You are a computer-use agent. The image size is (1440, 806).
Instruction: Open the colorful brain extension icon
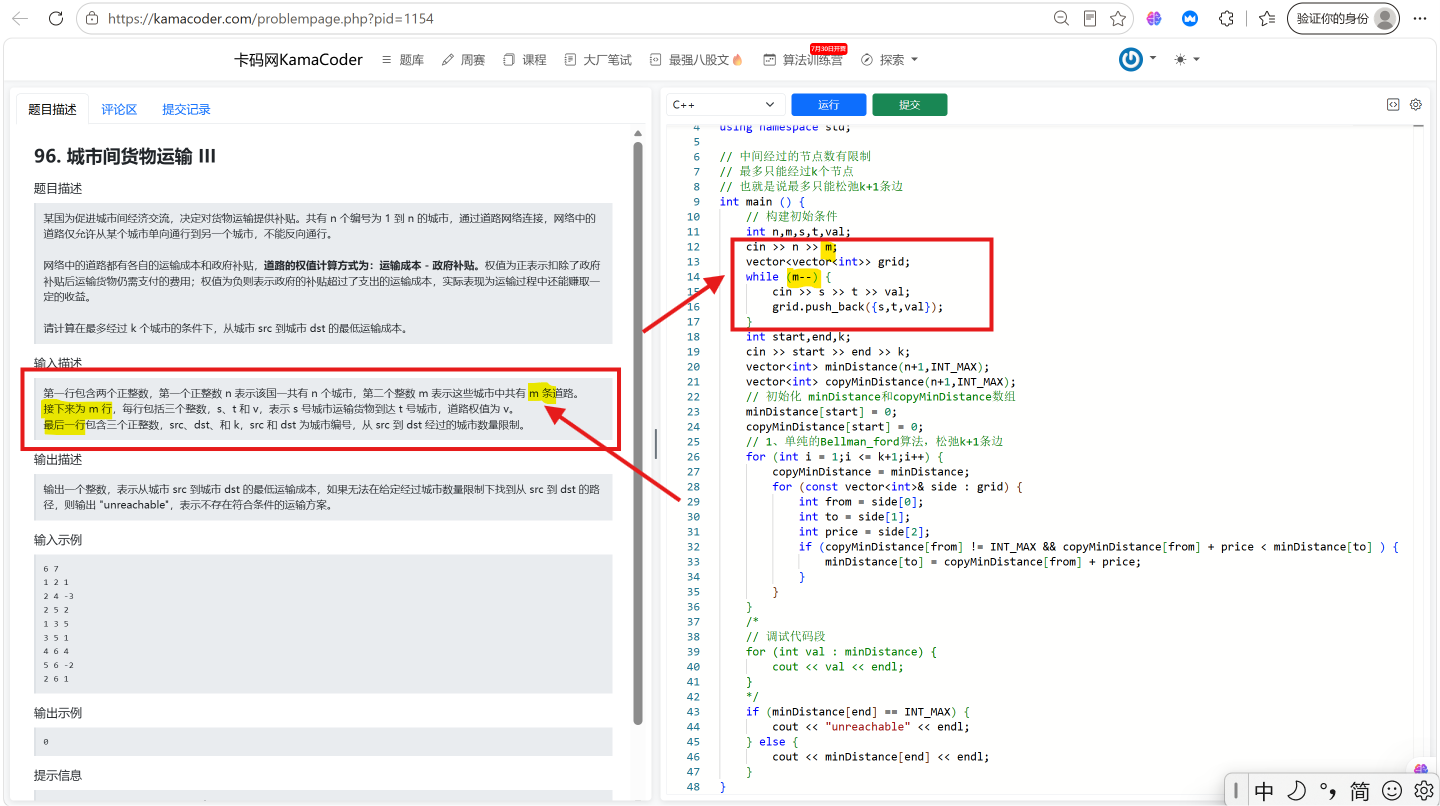click(1154, 18)
